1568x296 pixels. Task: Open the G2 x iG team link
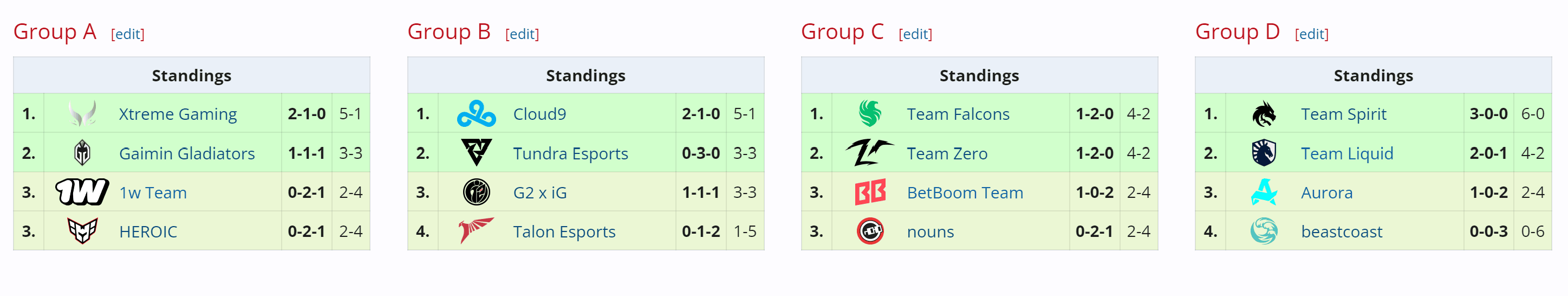tap(539, 193)
